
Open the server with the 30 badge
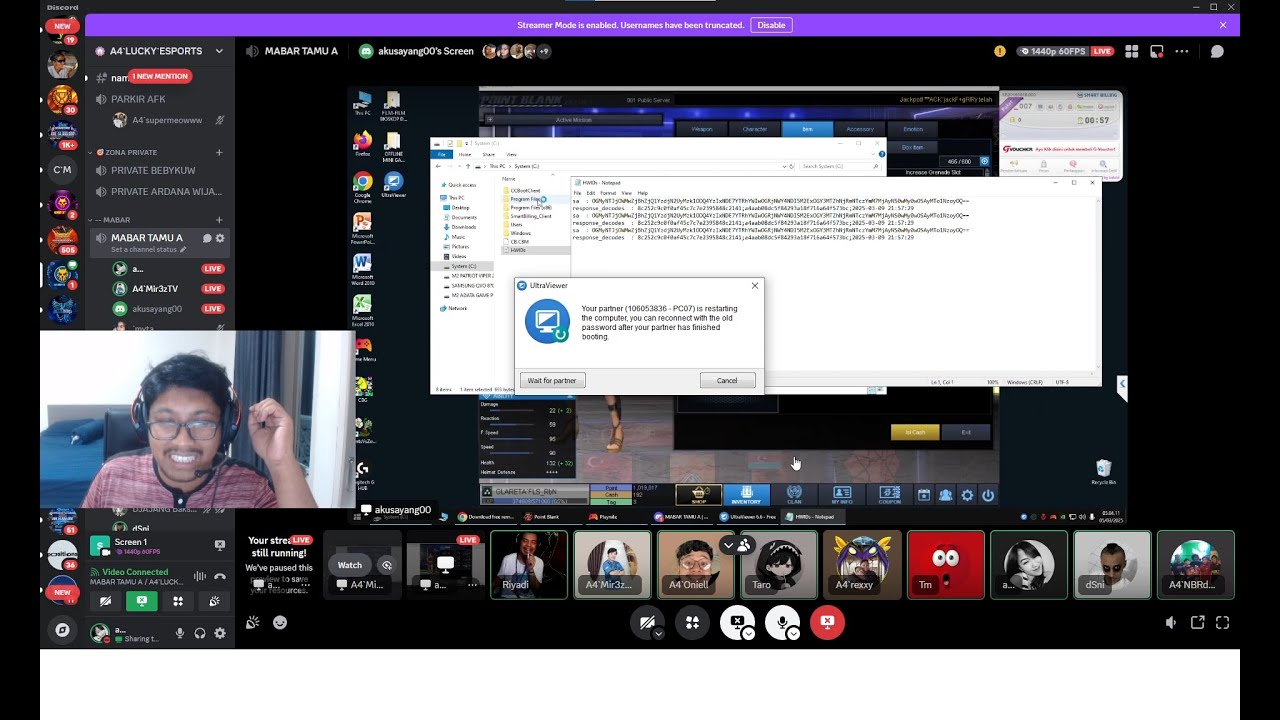(x=62, y=99)
